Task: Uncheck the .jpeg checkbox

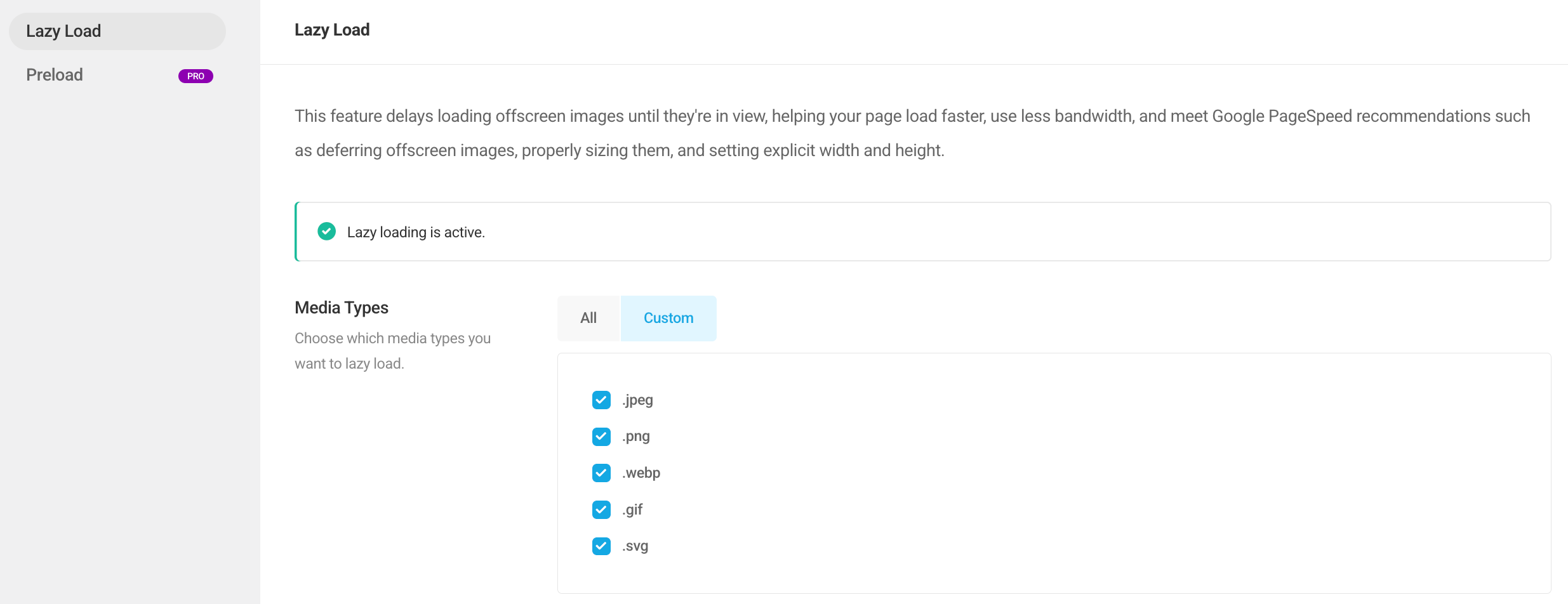Action: [601, 400]
